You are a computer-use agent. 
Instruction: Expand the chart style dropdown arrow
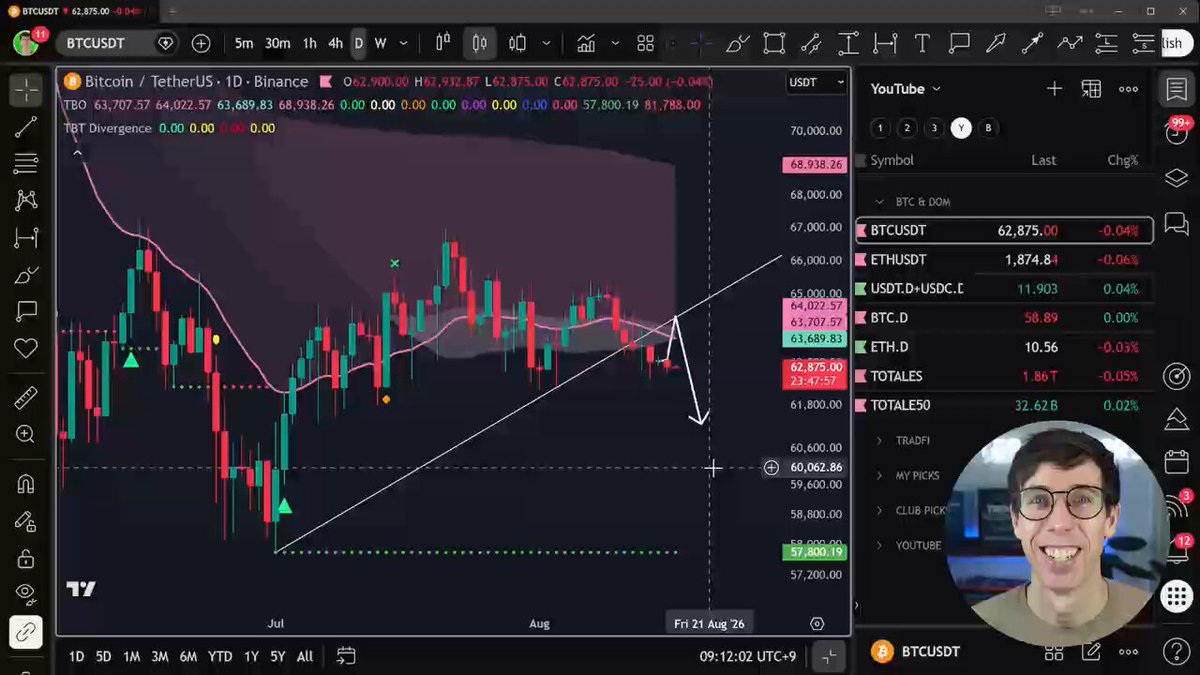pos(546,43)
